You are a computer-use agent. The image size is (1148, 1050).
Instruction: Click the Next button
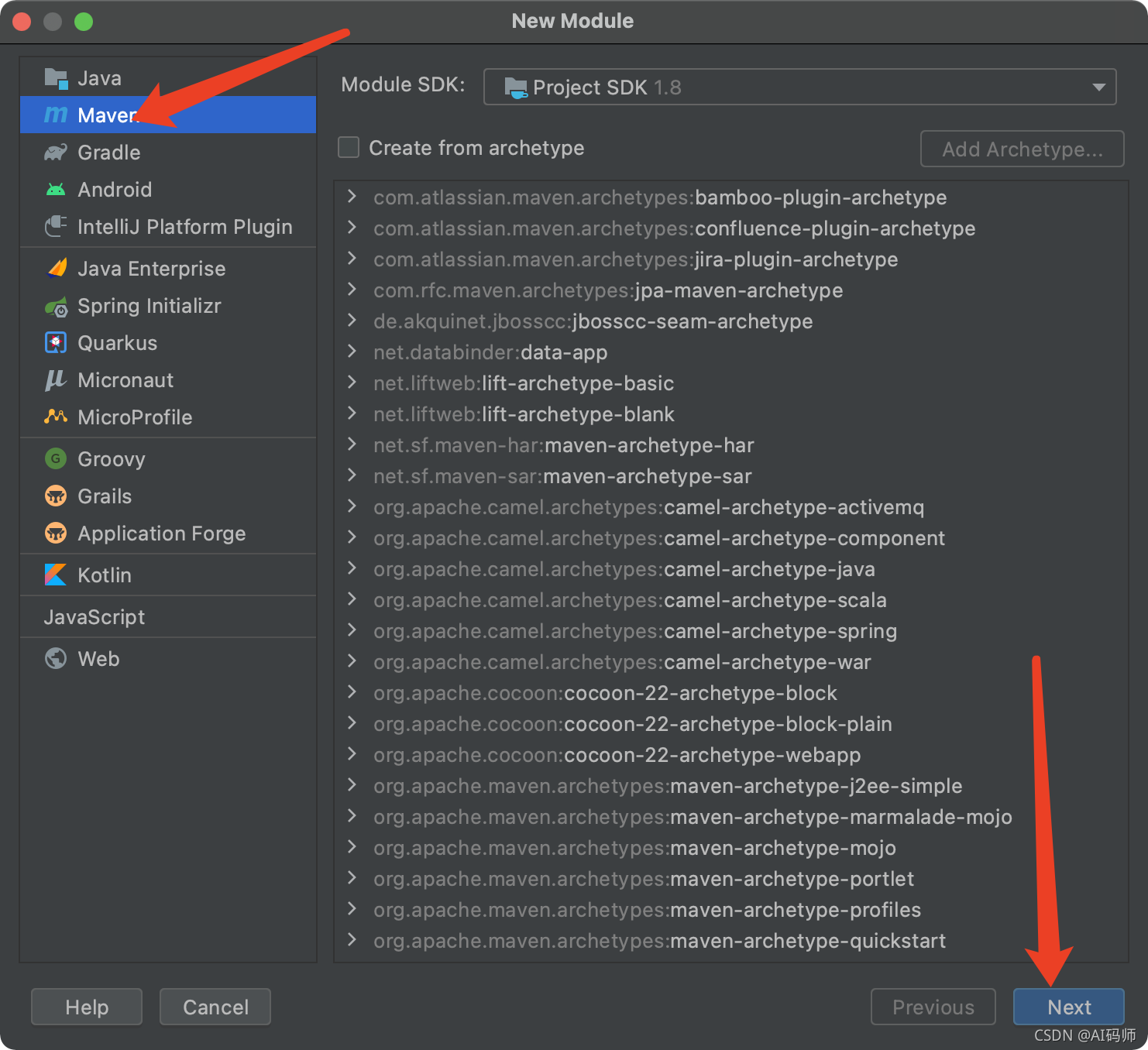1069,1007
